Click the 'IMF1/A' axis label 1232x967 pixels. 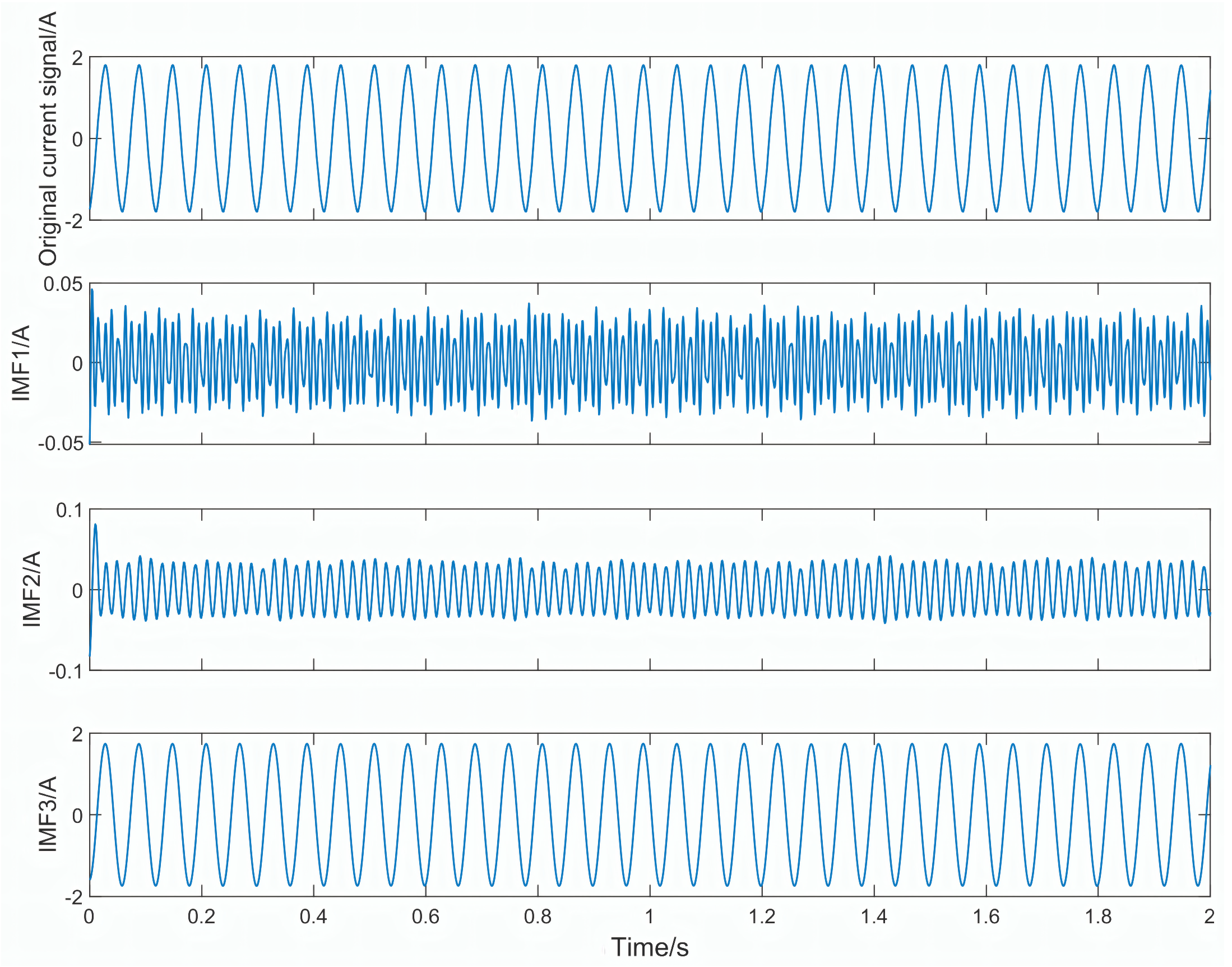click(x=21, y=363)
